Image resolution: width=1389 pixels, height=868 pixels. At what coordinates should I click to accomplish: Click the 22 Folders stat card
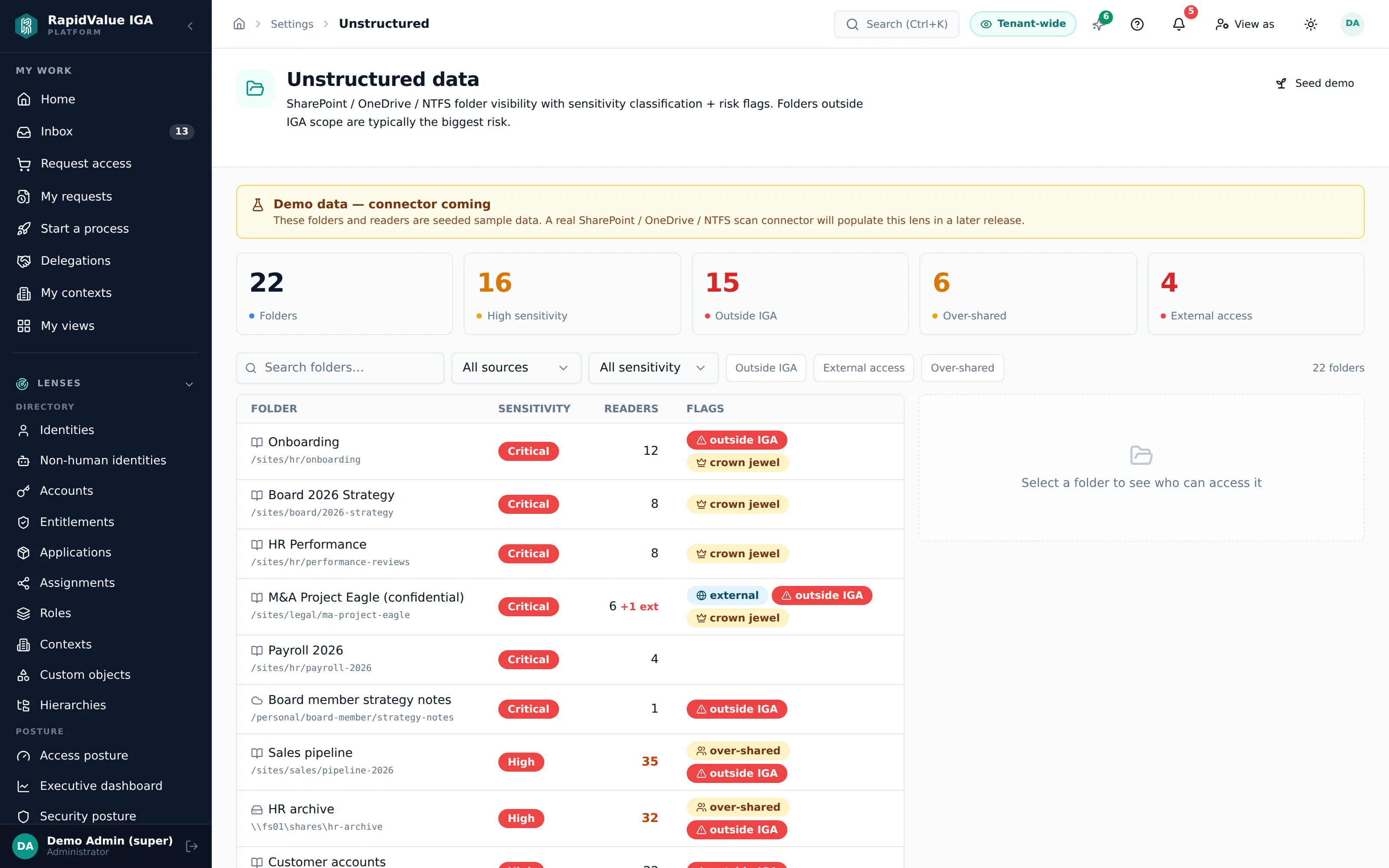pyautogui.click(x=344, y=294)
